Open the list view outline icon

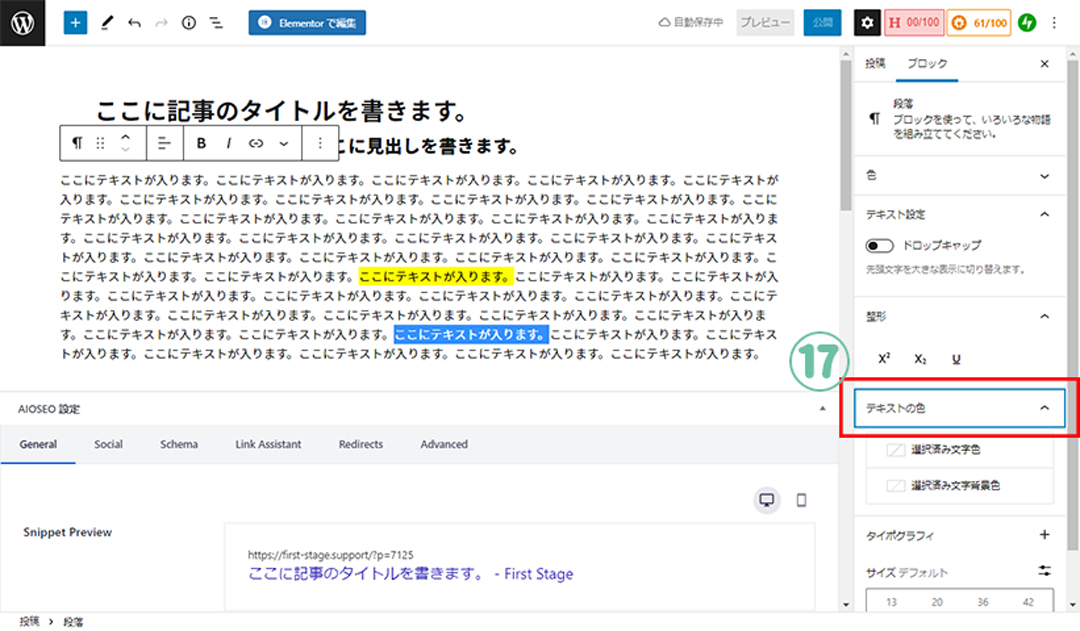click(215, 22)
